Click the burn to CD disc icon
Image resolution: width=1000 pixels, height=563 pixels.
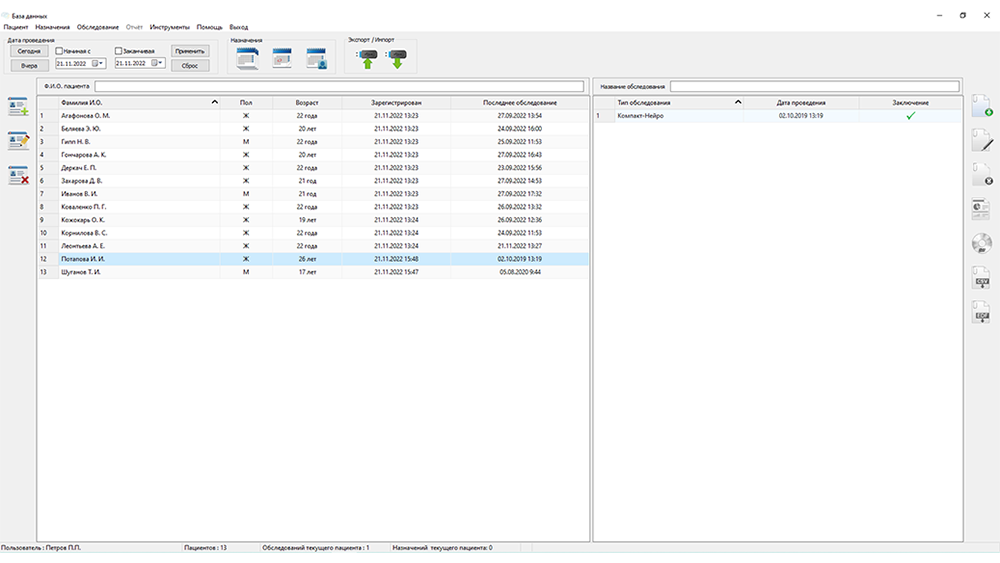[981, 243]
